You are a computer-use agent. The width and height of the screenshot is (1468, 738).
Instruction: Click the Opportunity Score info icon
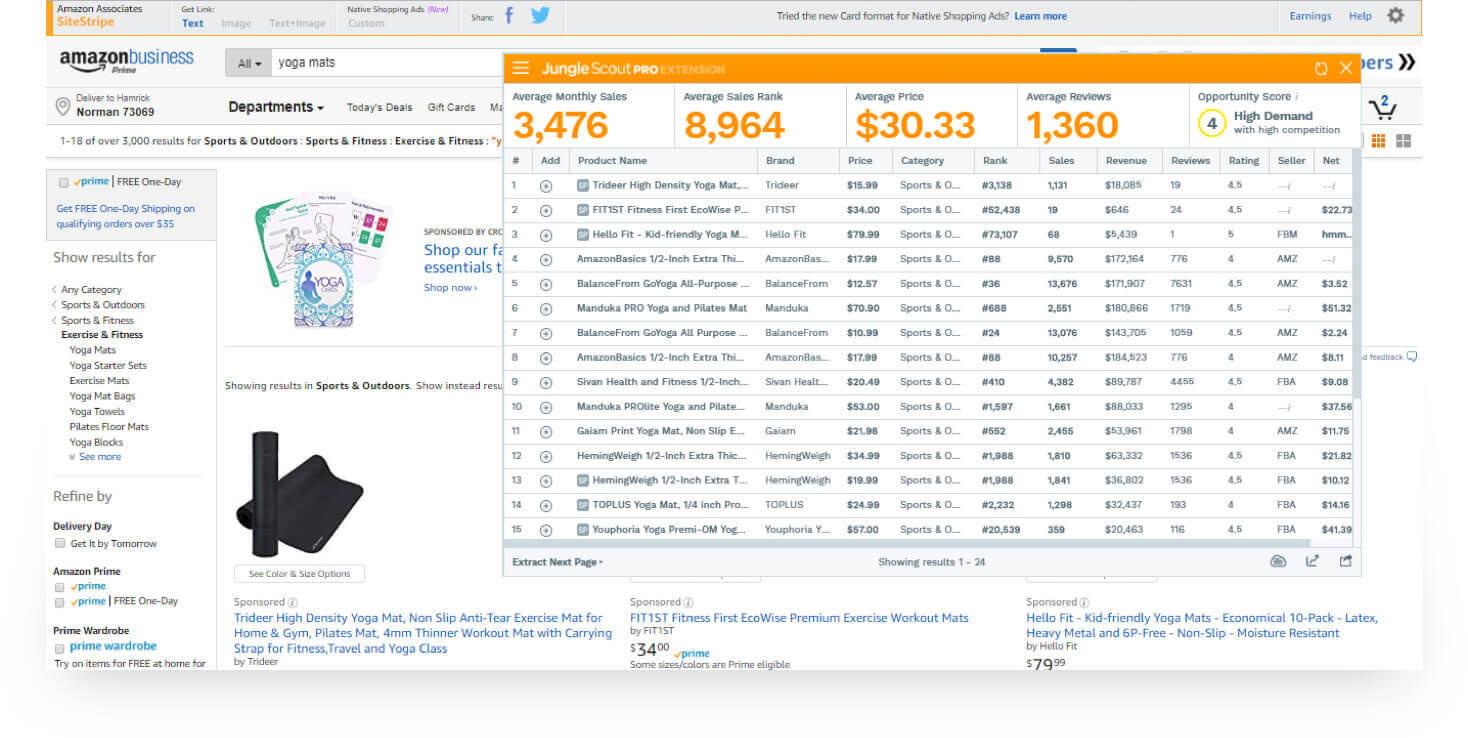(x=1297, y=97)
